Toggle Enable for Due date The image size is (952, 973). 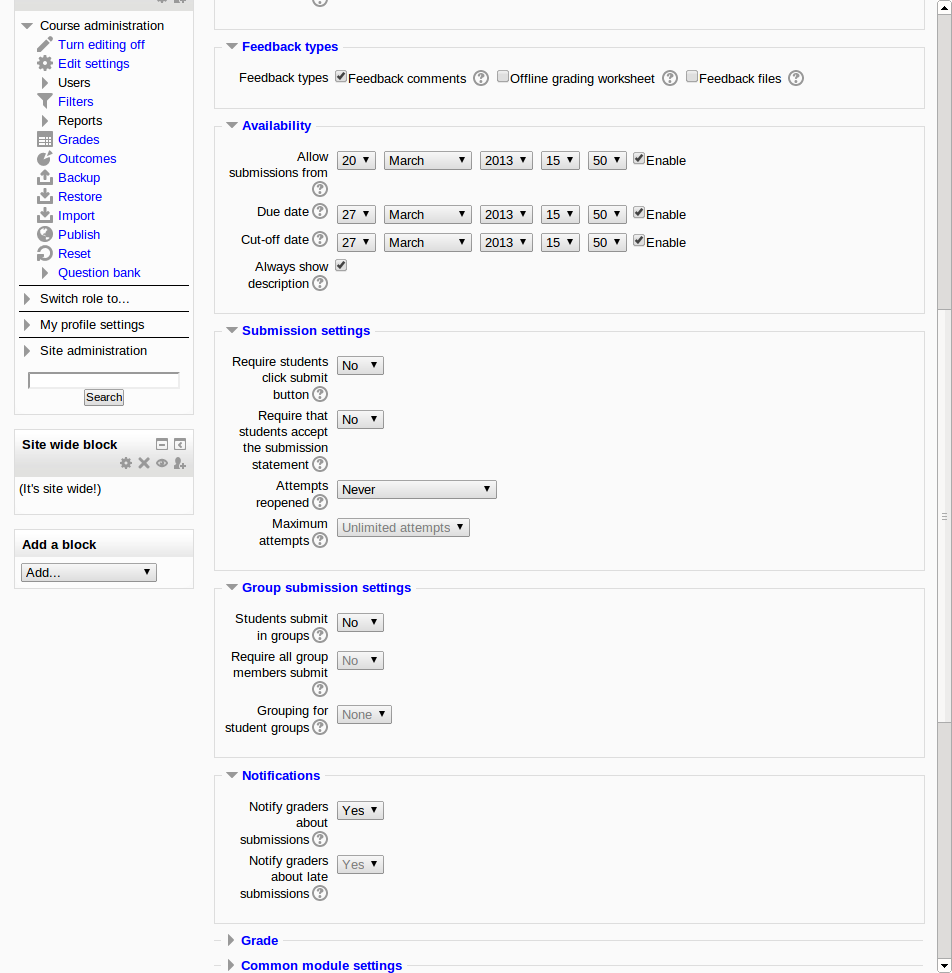[639, 212]
